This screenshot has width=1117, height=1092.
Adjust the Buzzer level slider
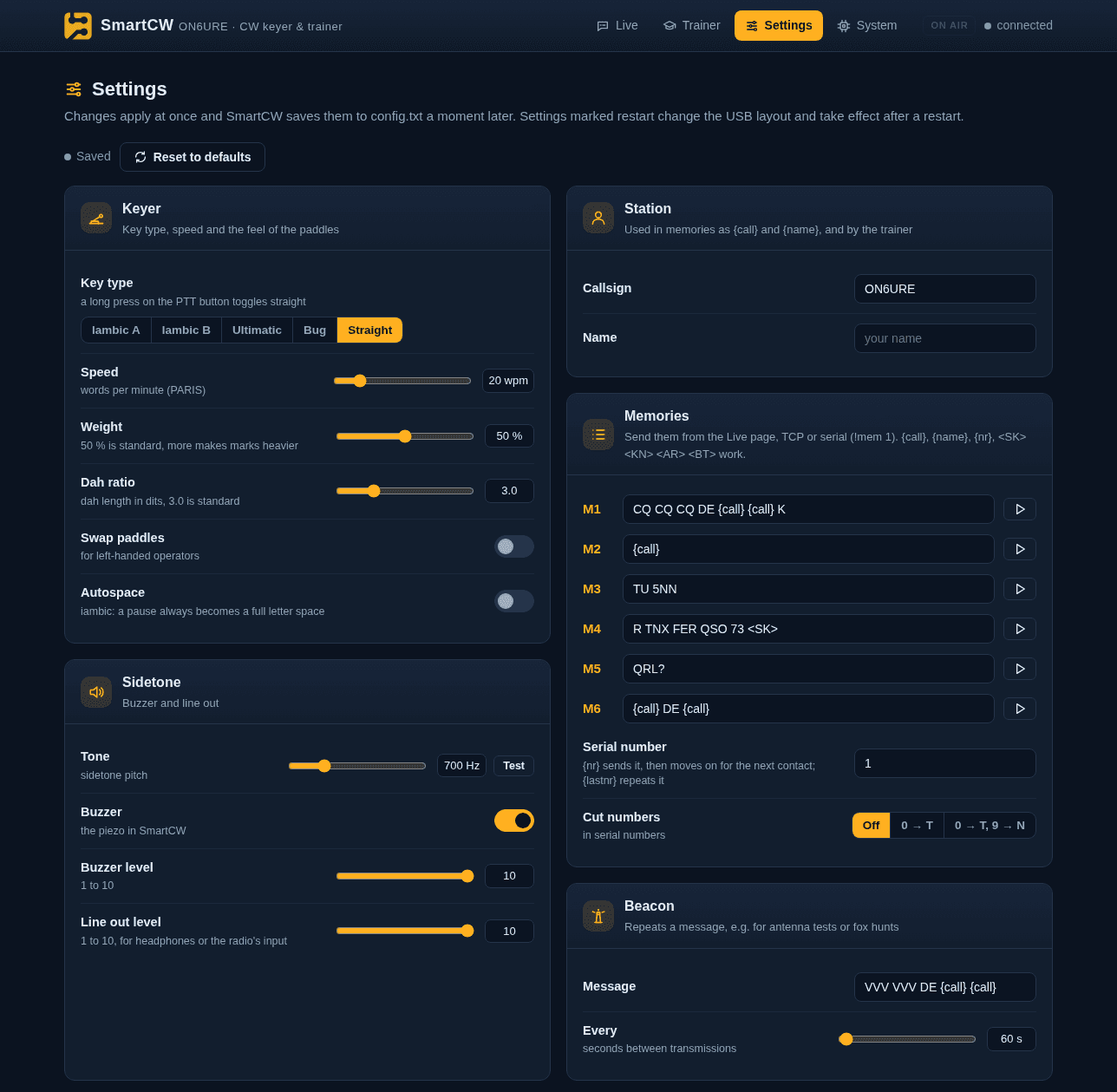(405, 876)
